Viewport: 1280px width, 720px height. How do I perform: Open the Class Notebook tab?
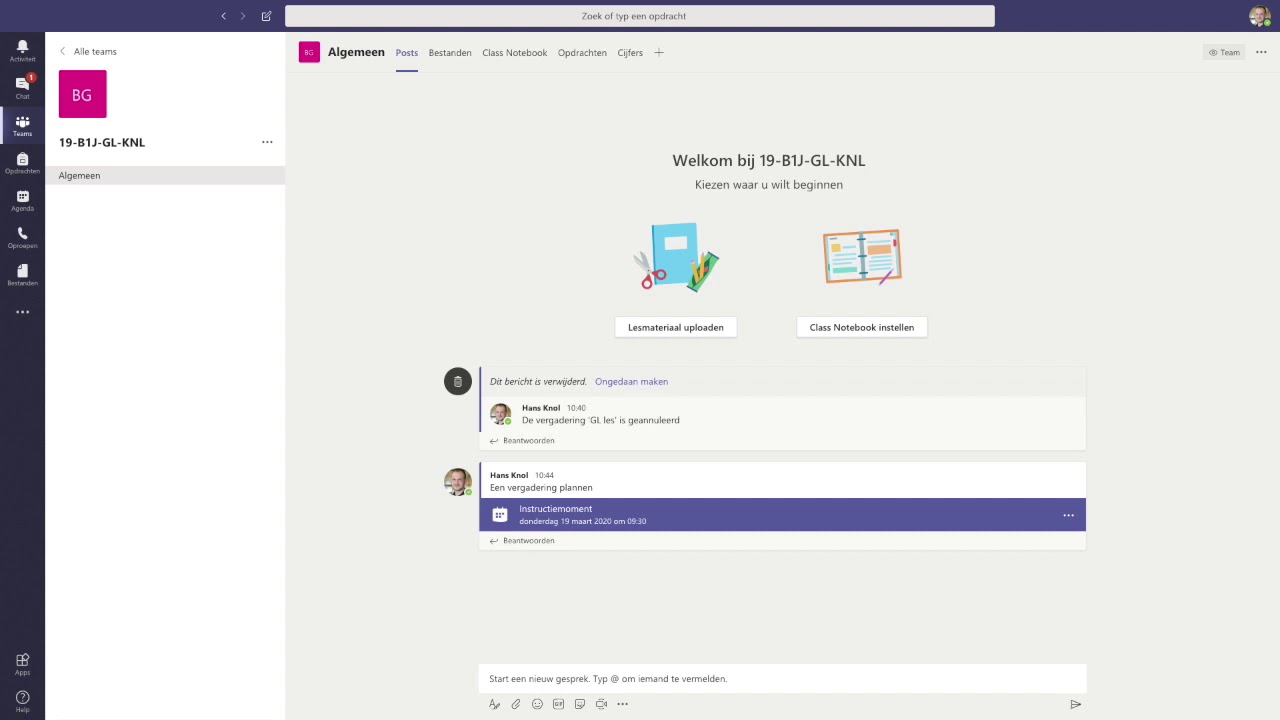tap(514, 53)
